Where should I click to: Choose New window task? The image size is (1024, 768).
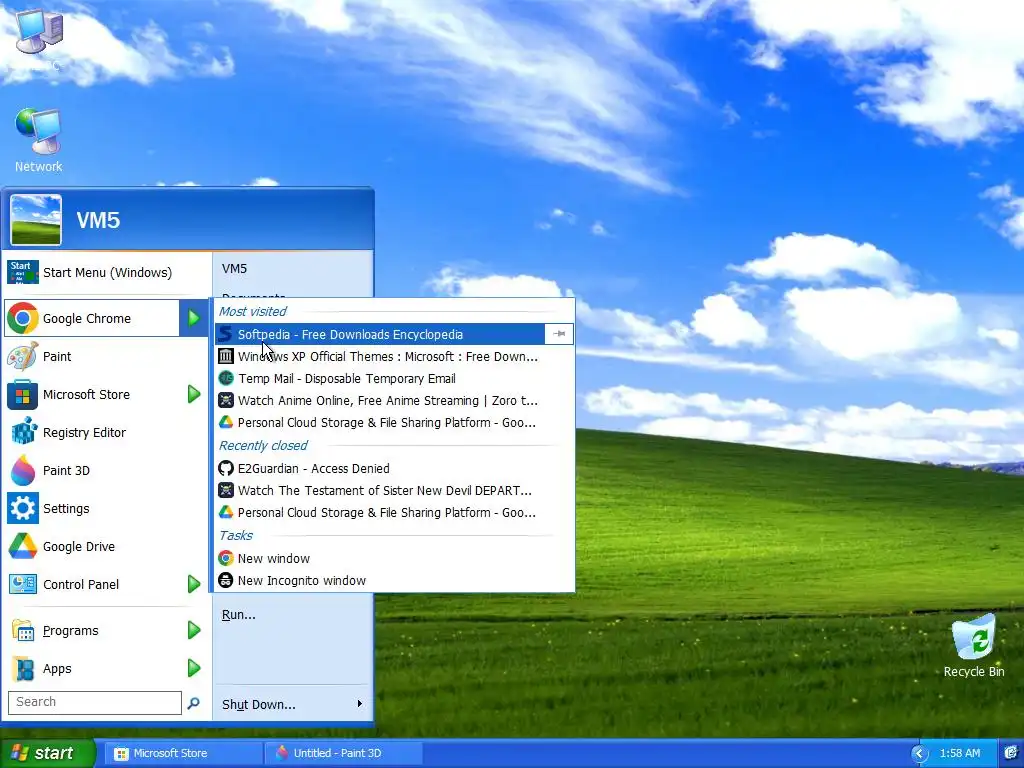(394, 558)
